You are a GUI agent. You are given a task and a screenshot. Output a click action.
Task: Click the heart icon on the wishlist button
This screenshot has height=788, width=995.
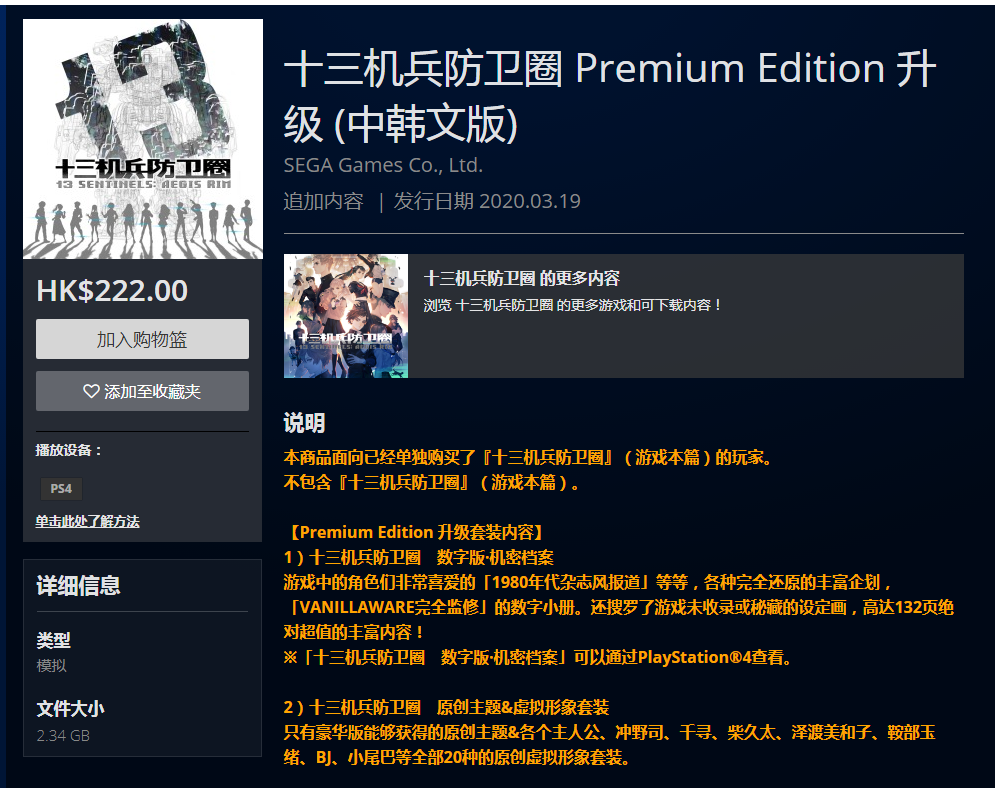(x=91, y=391)
